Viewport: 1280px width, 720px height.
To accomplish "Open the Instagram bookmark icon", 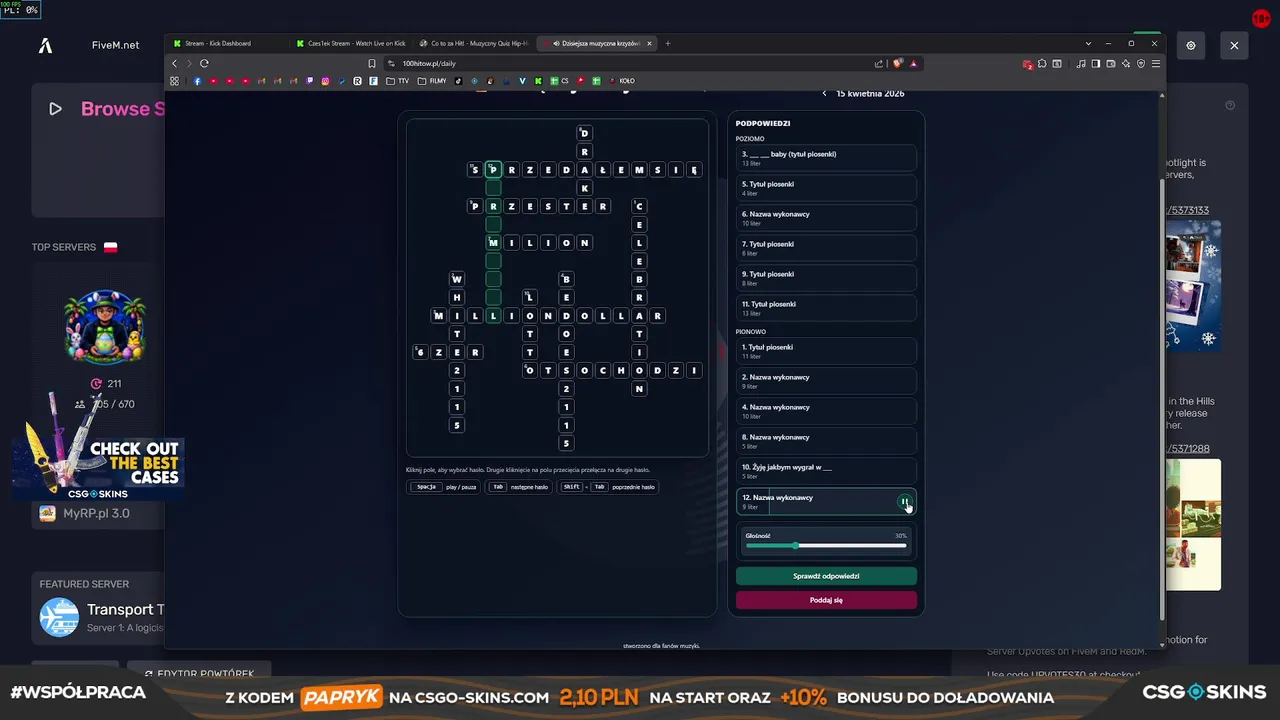I will coord(325,81).
